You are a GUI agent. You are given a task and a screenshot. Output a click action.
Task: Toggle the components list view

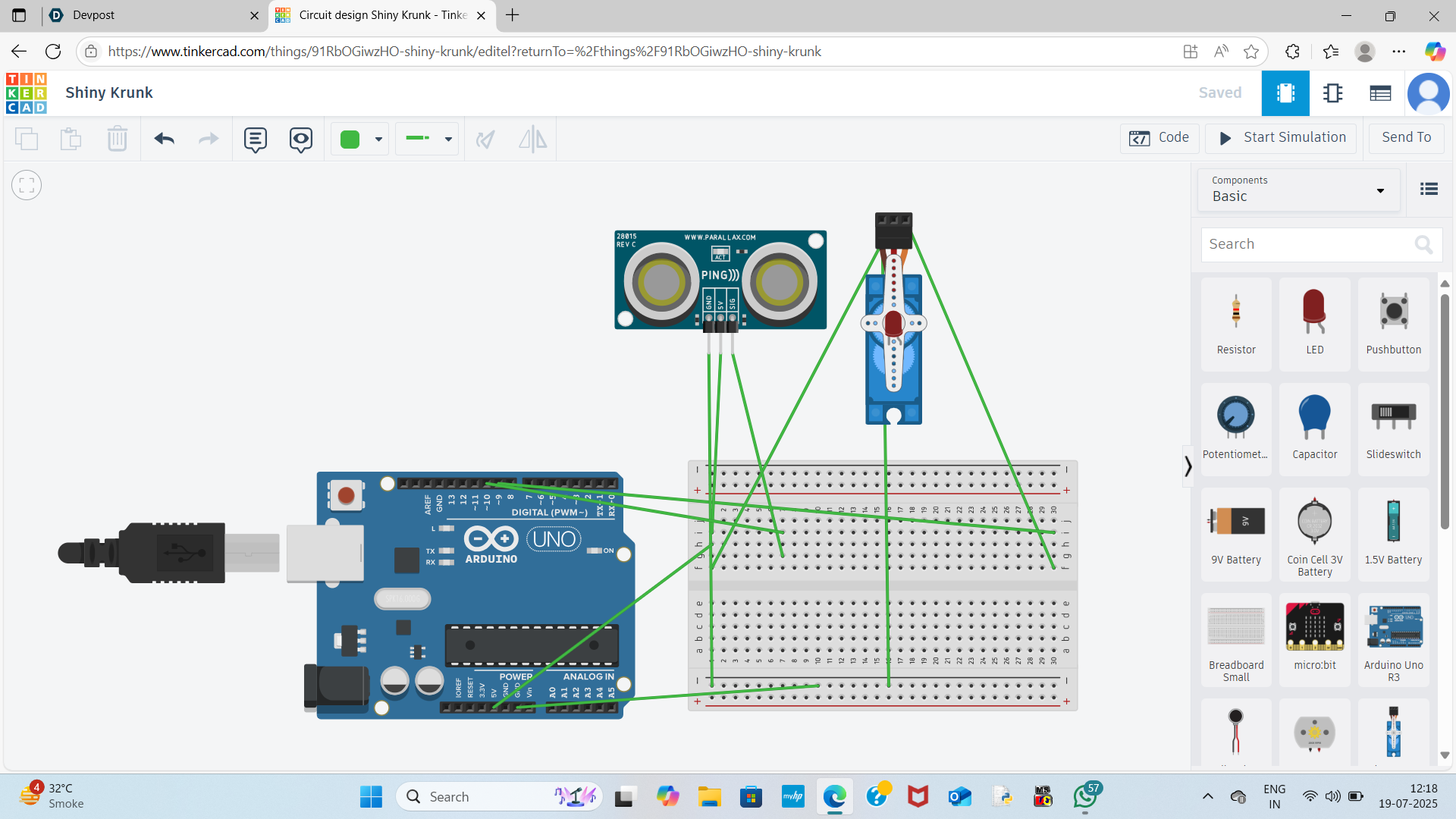[x=1429, y=189]
